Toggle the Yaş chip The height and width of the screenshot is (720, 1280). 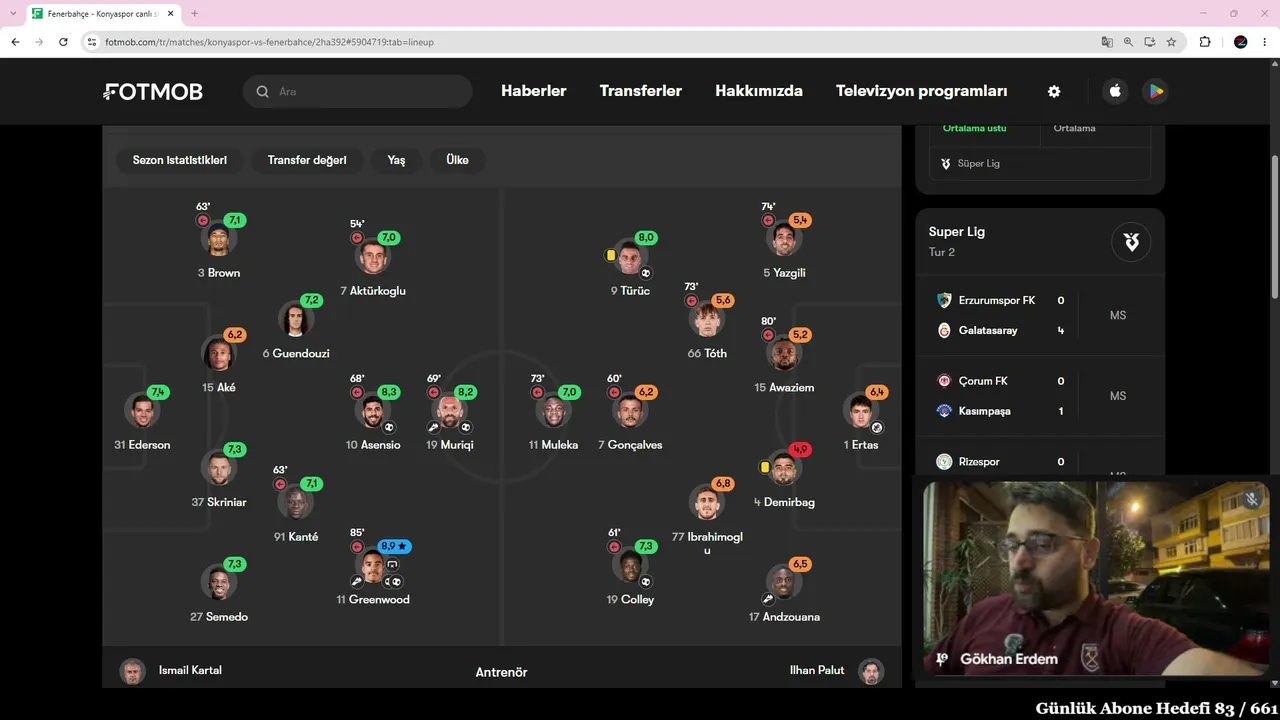(396, 160)
